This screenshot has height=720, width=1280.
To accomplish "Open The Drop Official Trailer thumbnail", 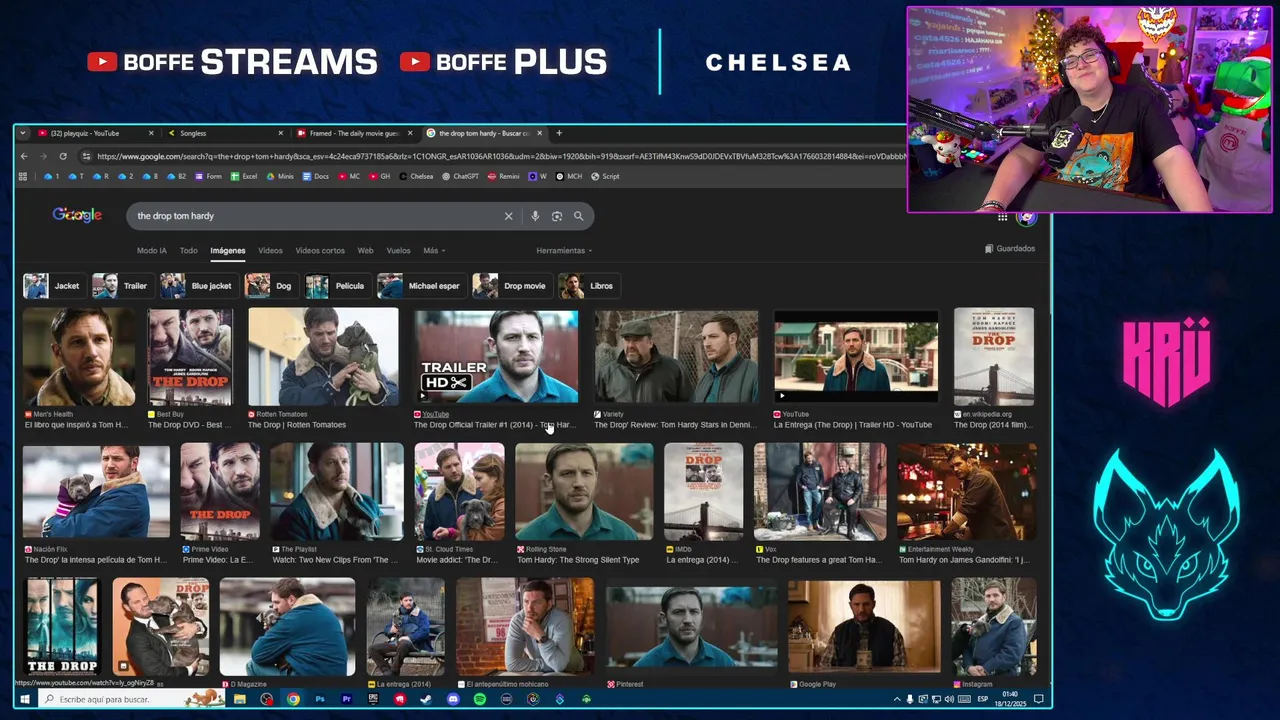I will [x=496, y=357].
